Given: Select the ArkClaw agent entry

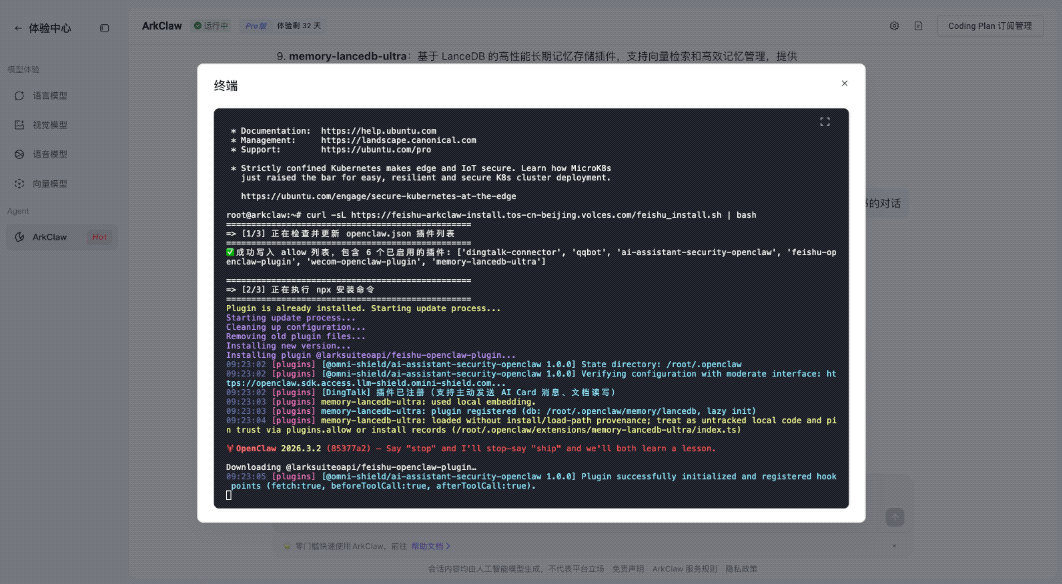Looking at the screenshot, I should coord(50,237).
